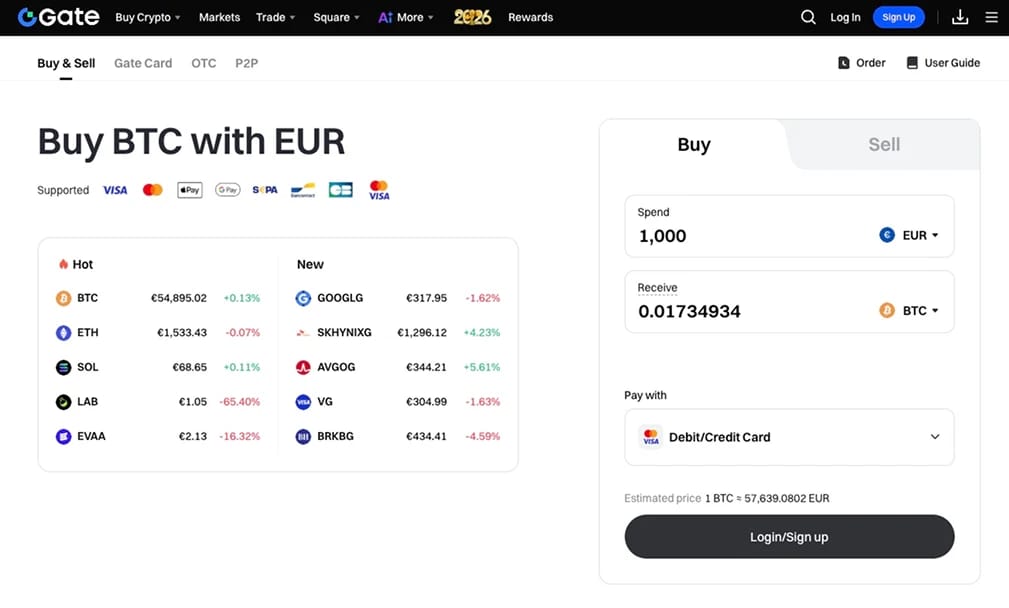Click the Gate logo
This screenshot has height=608, width=1009.
click(59, 17)
